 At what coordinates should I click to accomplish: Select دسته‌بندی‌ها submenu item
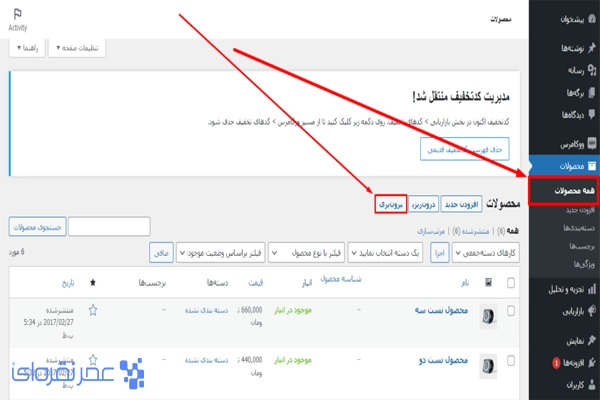pyautogui.click(x=579, y=228)
